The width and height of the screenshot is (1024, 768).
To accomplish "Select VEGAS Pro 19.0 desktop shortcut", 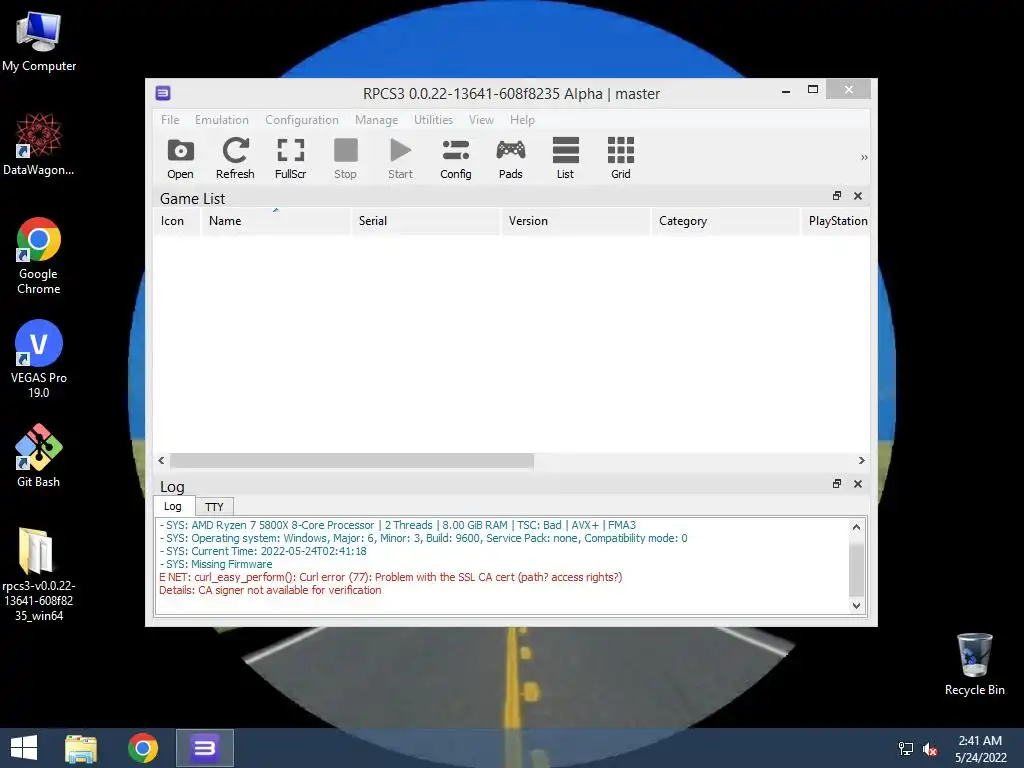I will [x=39, y=359].
